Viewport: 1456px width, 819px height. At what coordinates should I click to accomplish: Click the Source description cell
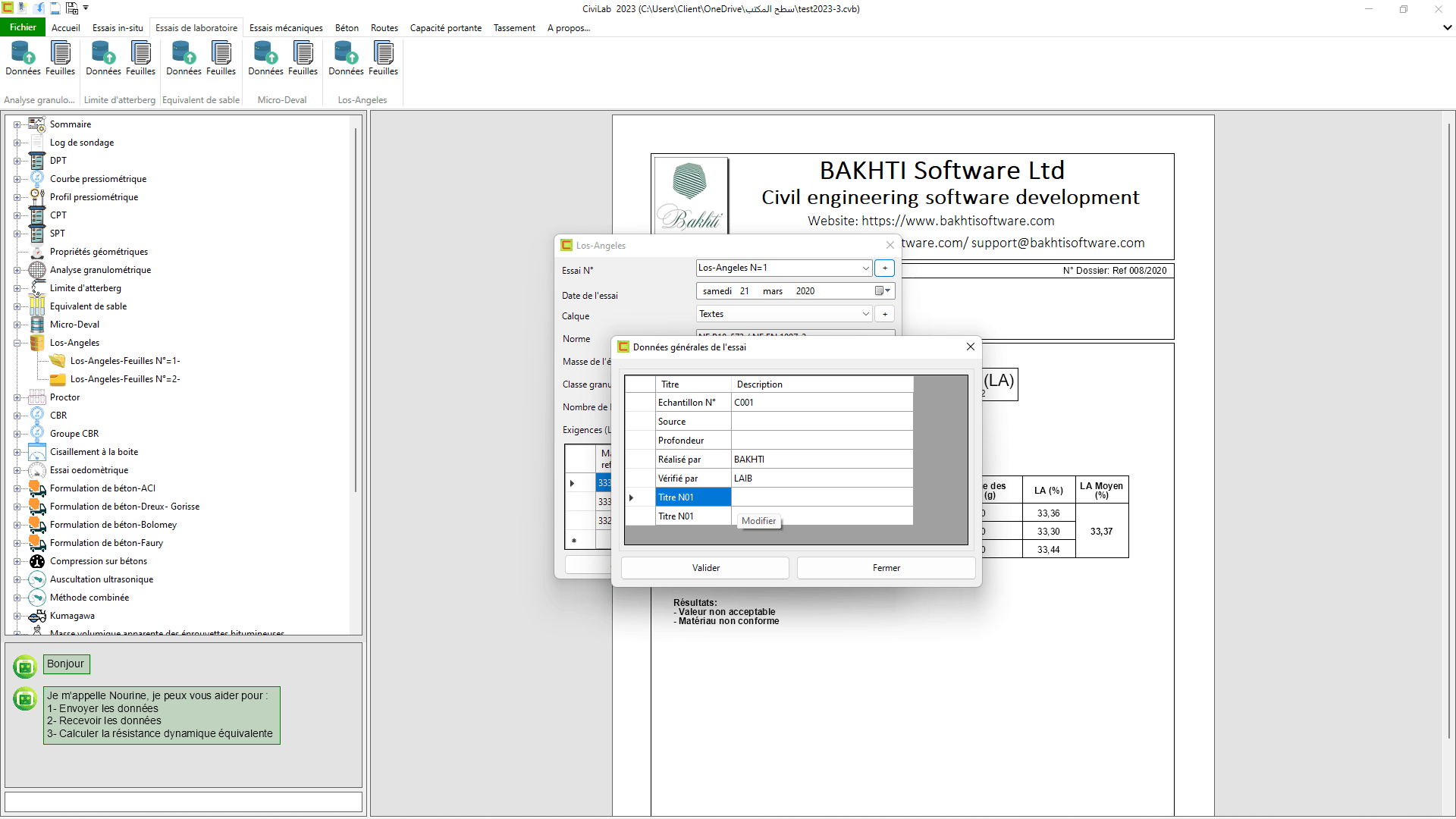[821, 422]
